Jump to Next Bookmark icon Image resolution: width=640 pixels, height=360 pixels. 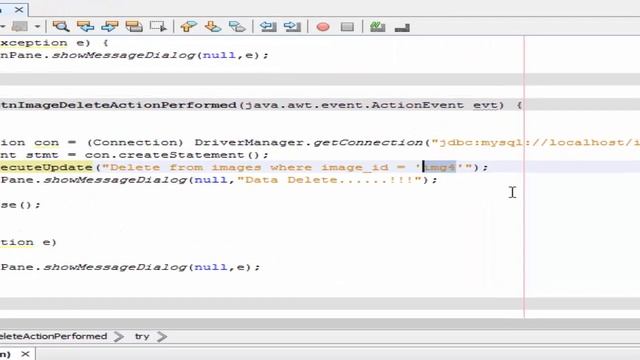[213, 27]
